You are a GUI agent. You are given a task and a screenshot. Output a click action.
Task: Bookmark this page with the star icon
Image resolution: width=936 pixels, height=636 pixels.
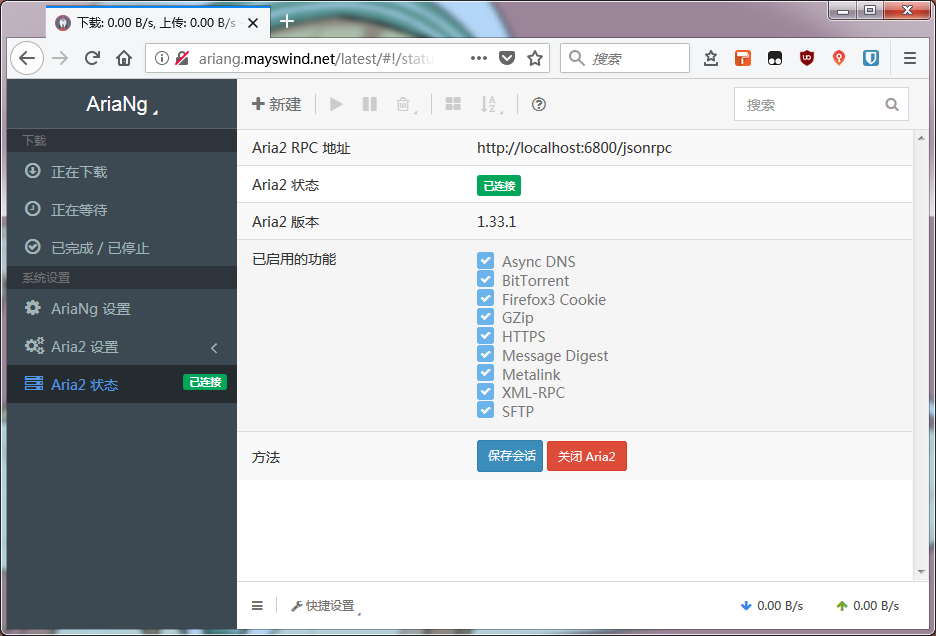click(x=535, y=58)
